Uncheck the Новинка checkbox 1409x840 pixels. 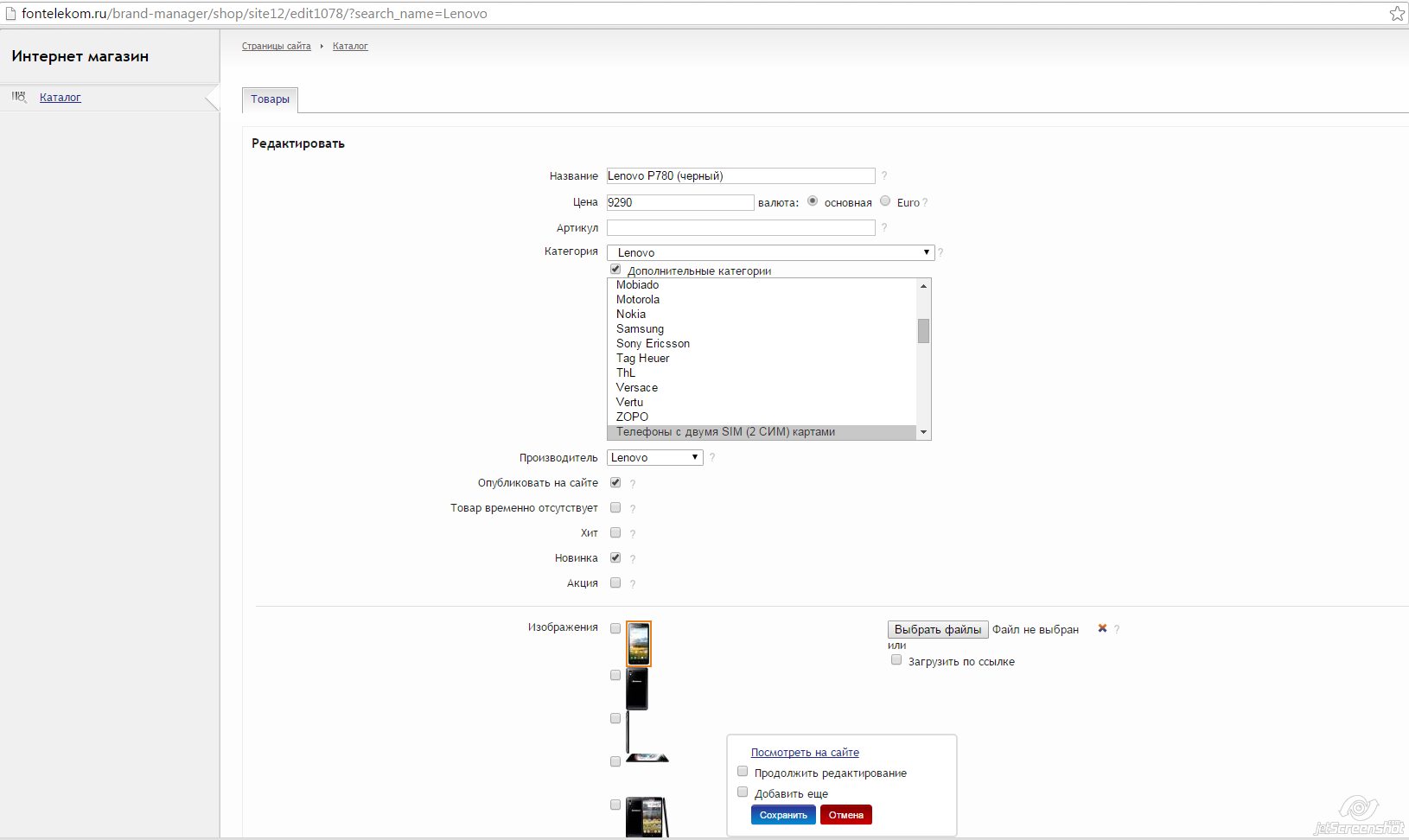pyautogui.click(x=615, y=557)
